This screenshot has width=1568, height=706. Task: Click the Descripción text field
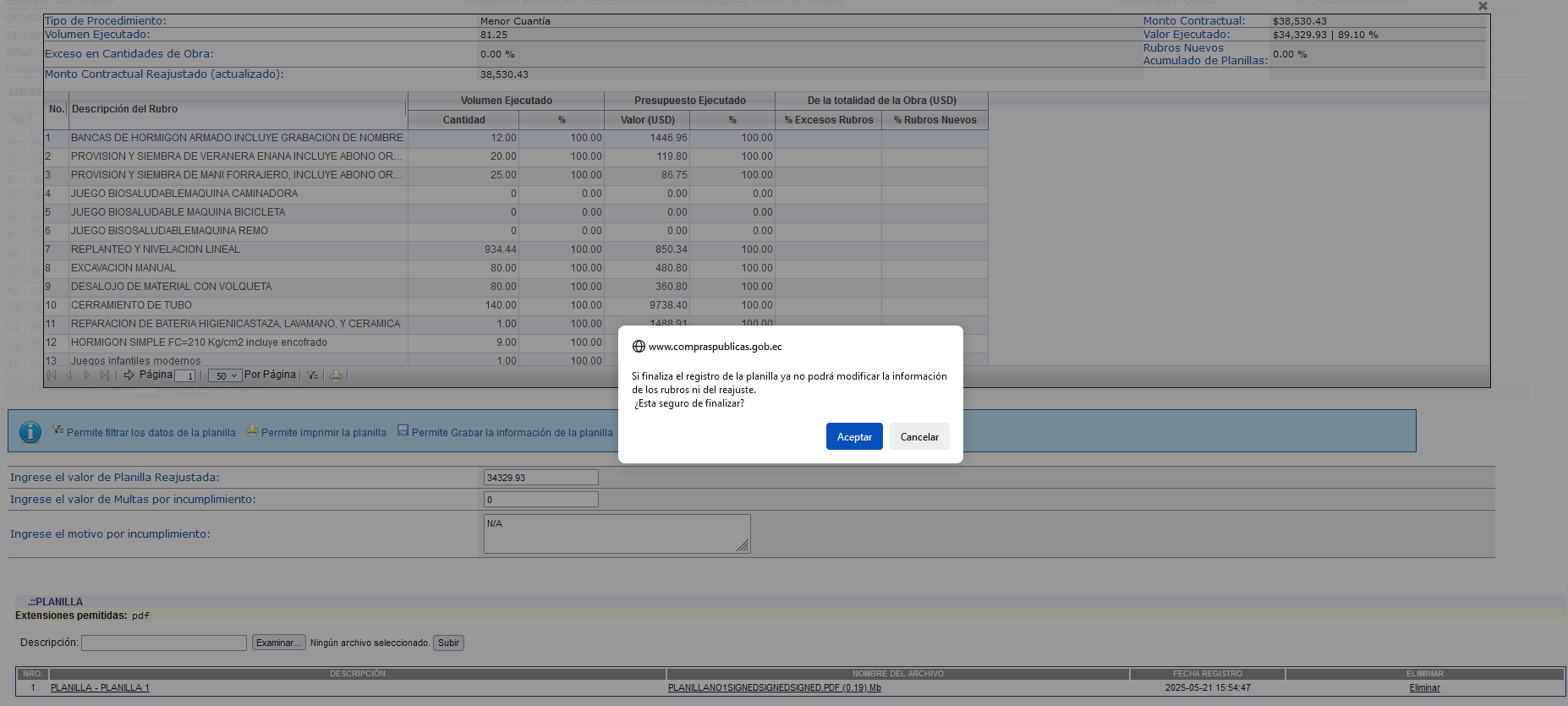coord(164,643)
